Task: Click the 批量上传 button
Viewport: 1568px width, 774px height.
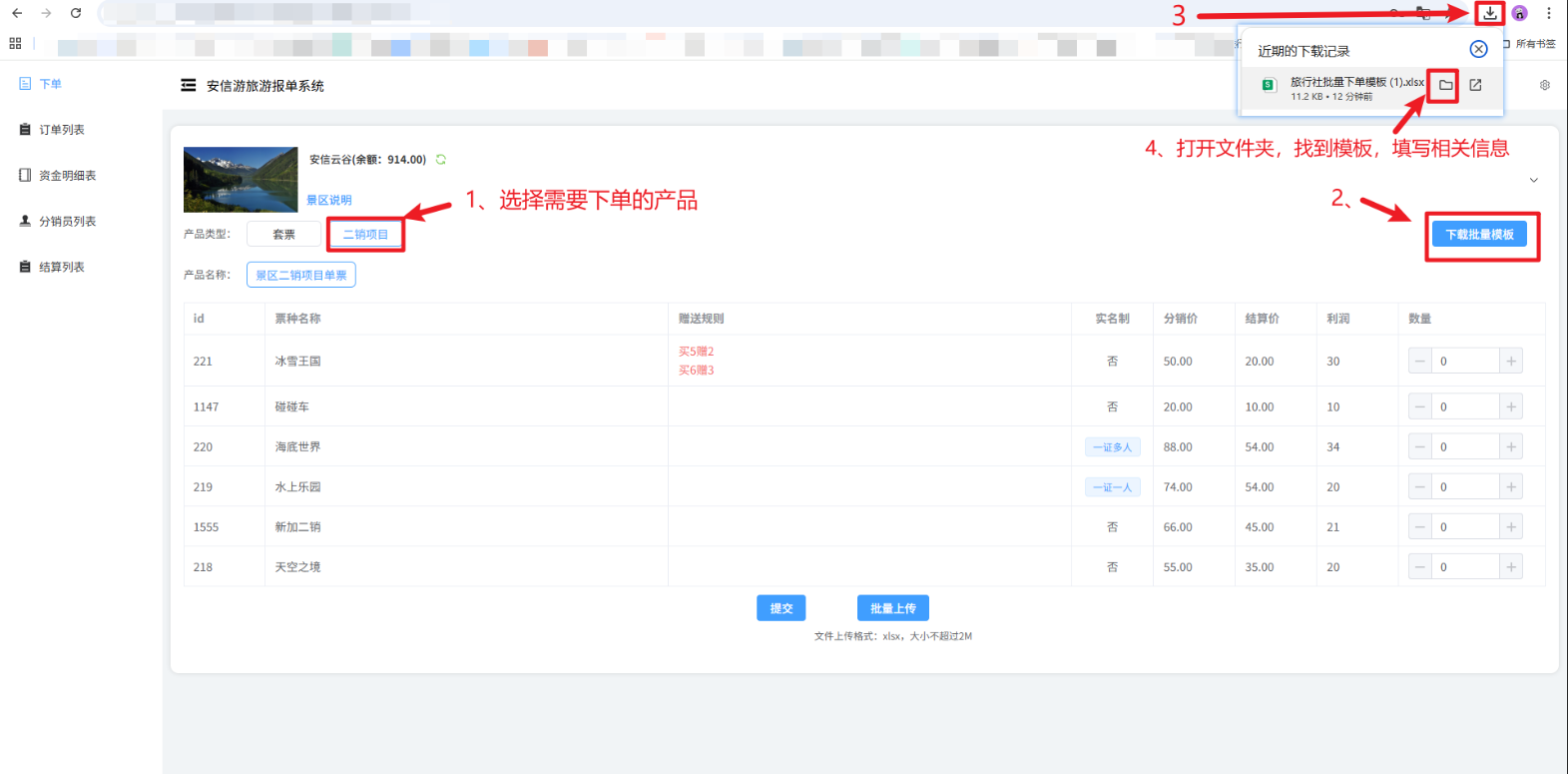Action: tap(893, 608)
